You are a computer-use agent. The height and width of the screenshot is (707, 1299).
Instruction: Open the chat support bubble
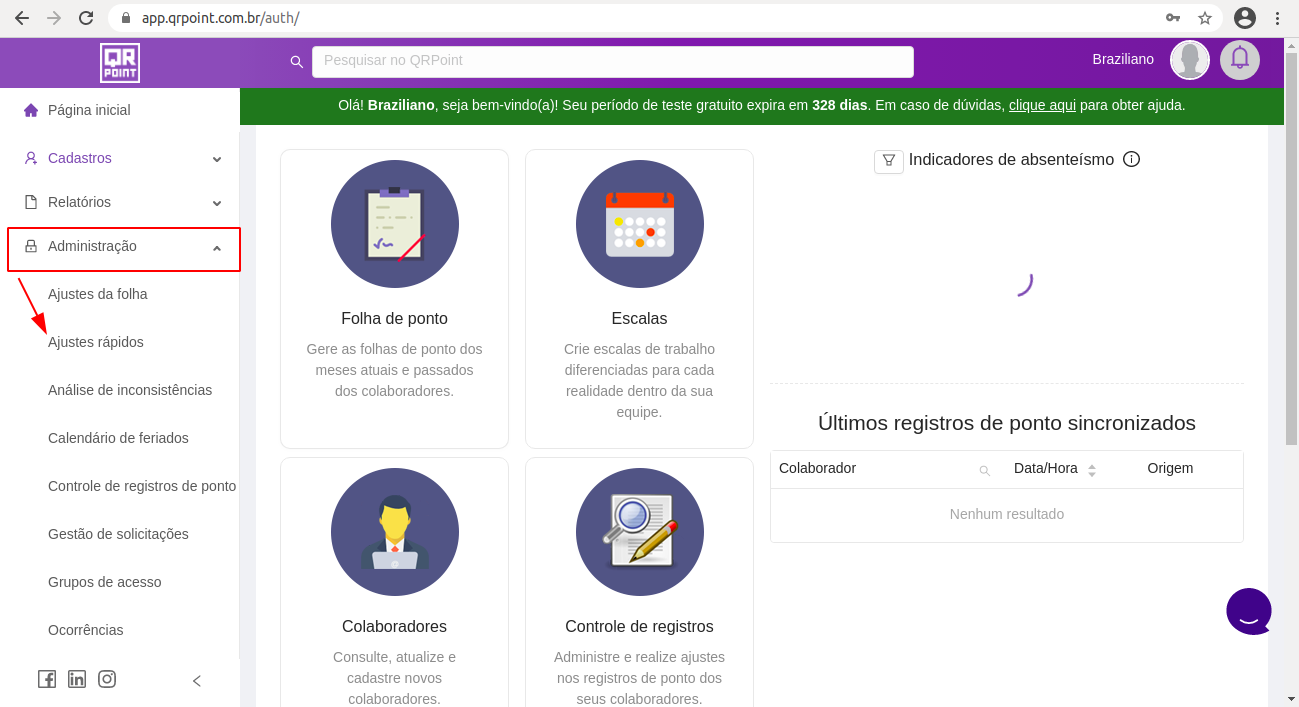click(1249, 611)
